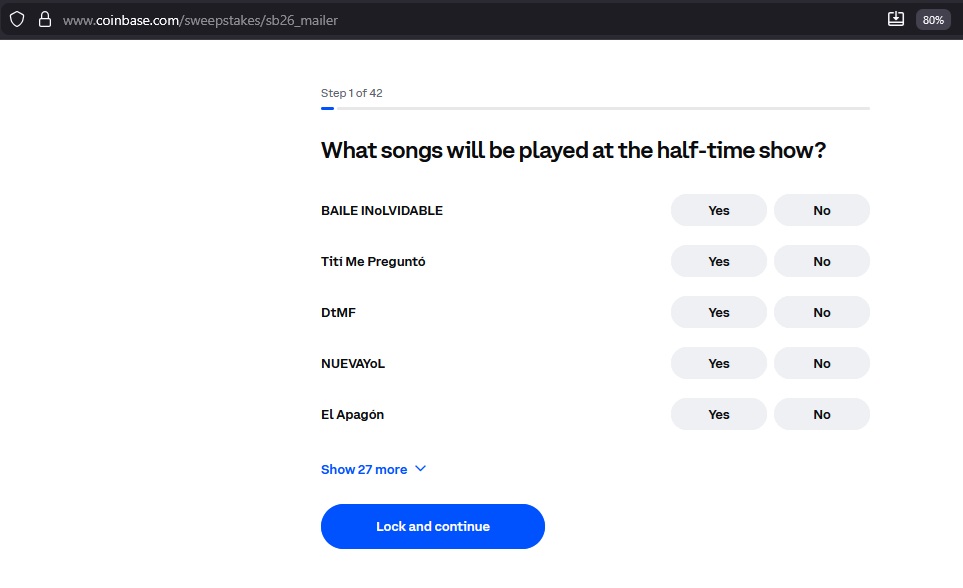Mark Yes for NUEVAYoL
This screenshot has height=588, width=963.
point(718,364)
